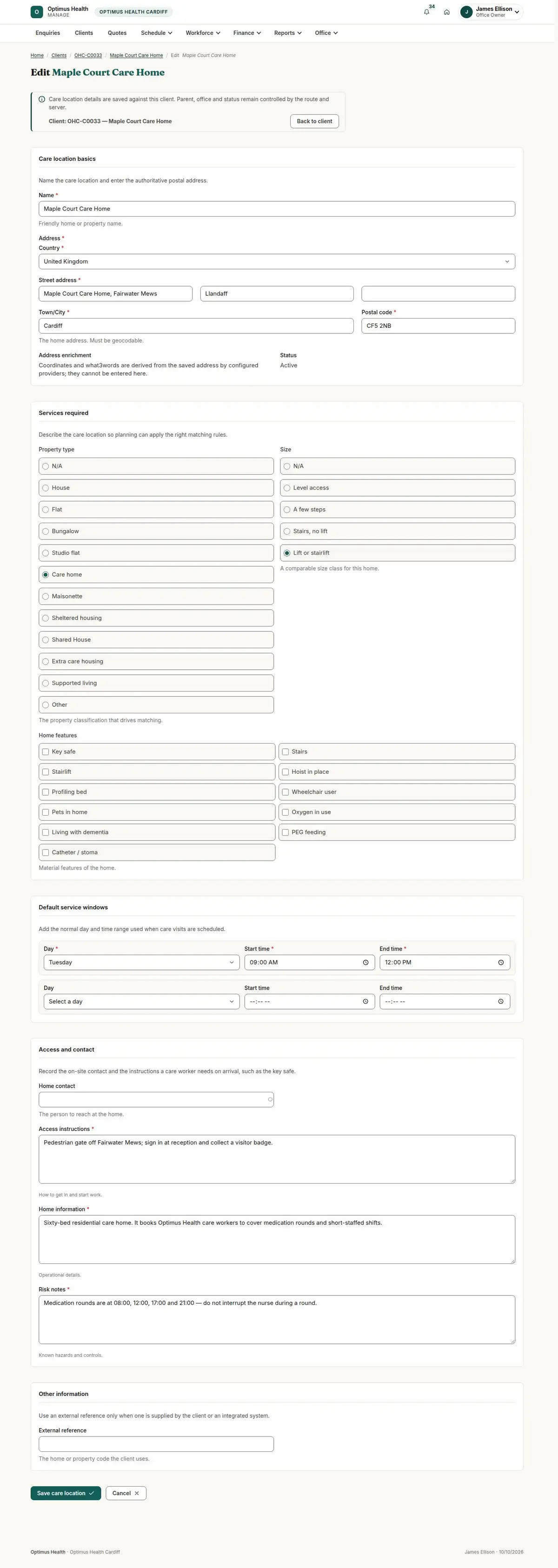Go to the Clients nav item
The height and width of the screenshot is (1568, 558).
click(x=84, y=33)
